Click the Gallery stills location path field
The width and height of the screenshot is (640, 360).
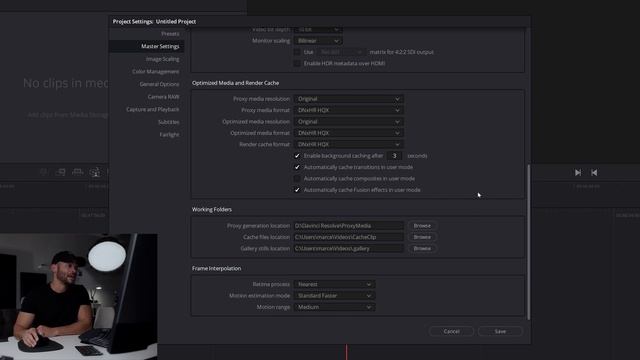coord(349,249)
